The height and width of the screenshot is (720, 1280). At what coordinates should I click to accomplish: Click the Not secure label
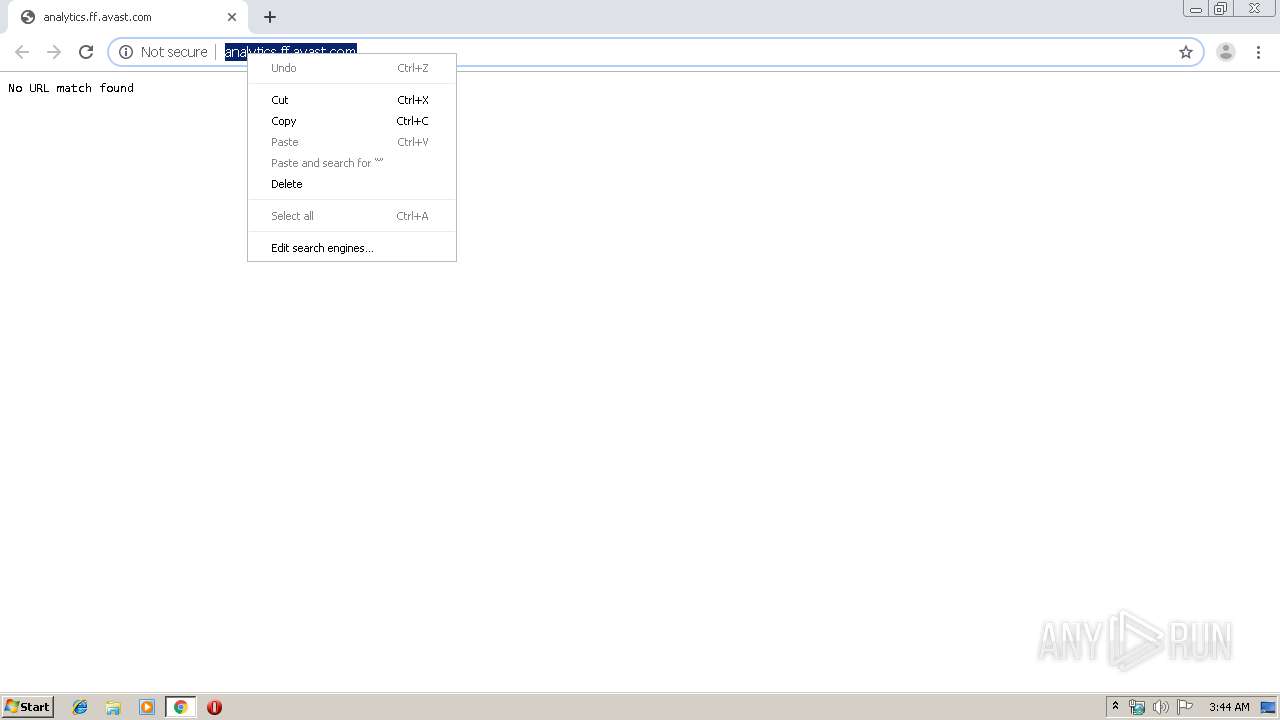(174, 52)
